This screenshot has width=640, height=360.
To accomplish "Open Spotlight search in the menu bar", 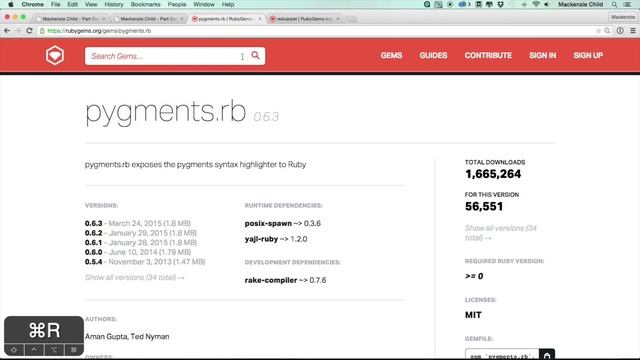I will point(614,4).
